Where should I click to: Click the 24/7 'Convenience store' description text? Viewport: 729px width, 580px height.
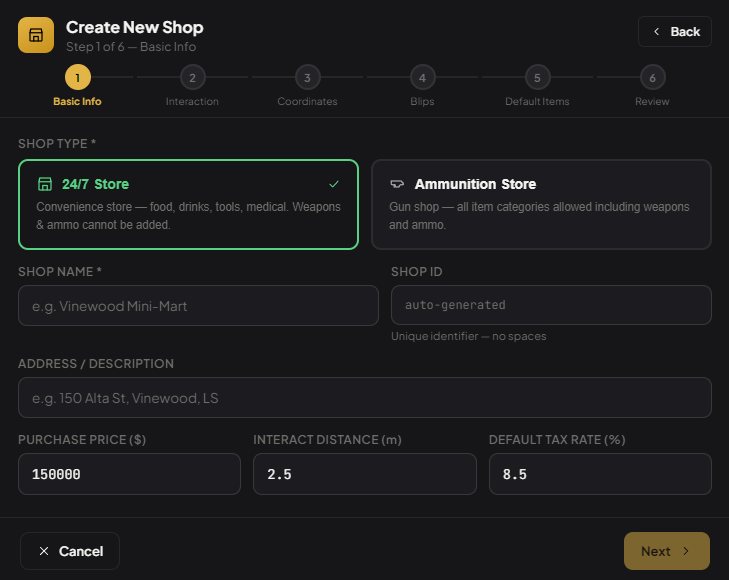tap(188, 216)
